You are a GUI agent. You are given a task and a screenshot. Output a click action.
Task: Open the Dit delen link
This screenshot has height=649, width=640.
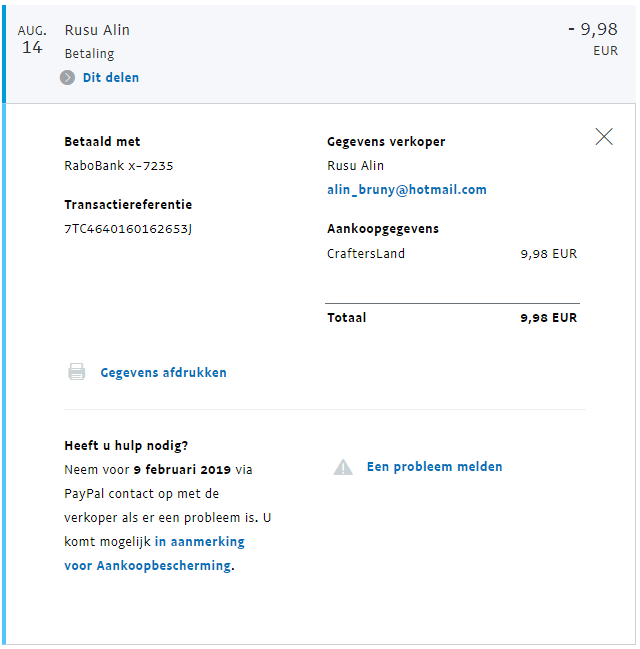coord(111,77)
